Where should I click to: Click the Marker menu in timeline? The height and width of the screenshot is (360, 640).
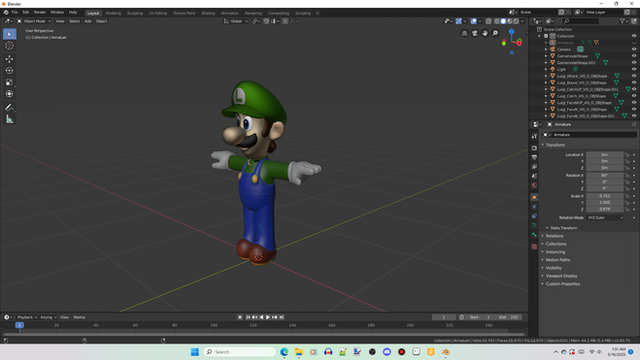pyautogui.click(x=80, y=317)
